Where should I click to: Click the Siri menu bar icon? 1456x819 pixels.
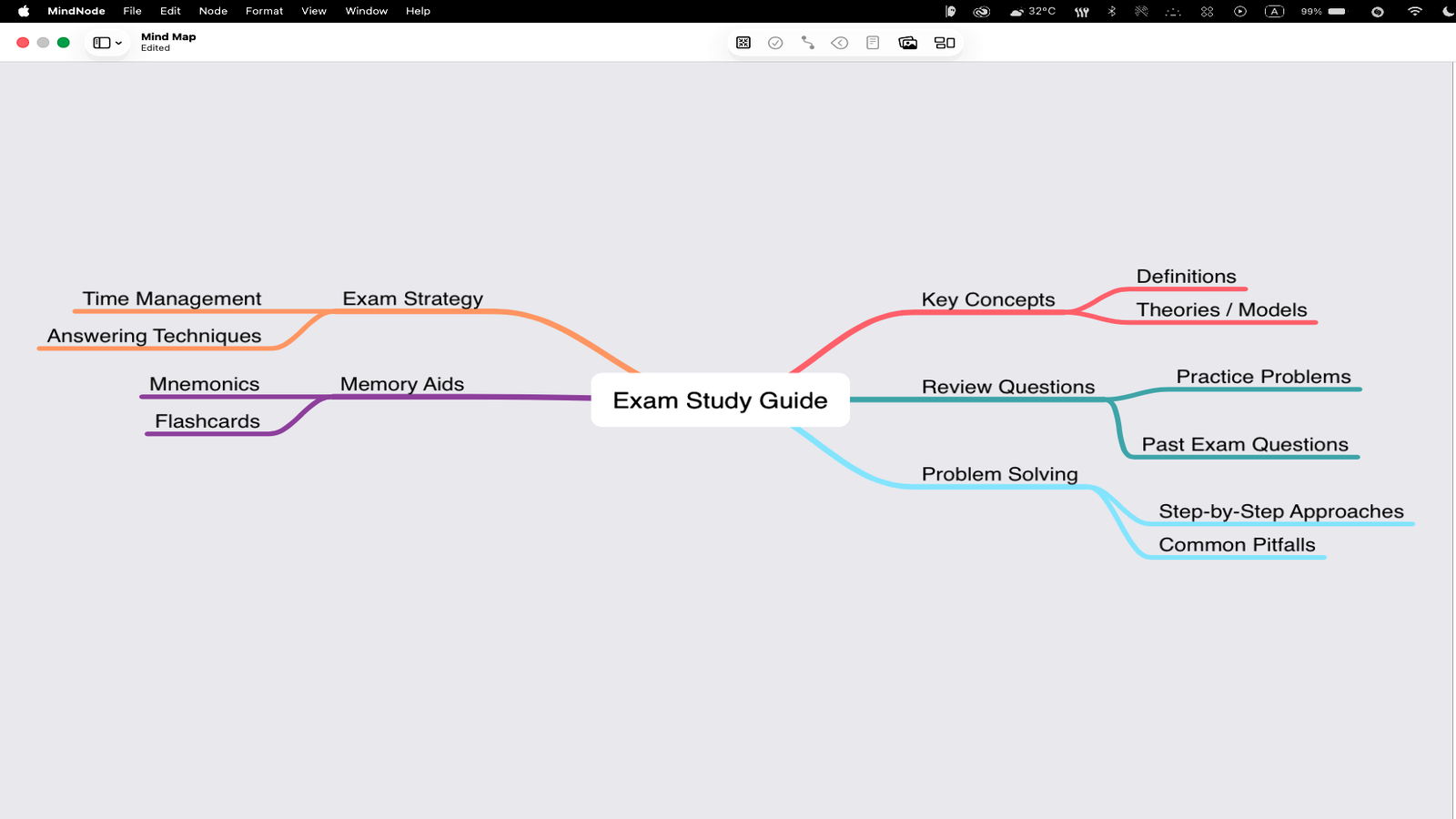tap(1377, 11)
